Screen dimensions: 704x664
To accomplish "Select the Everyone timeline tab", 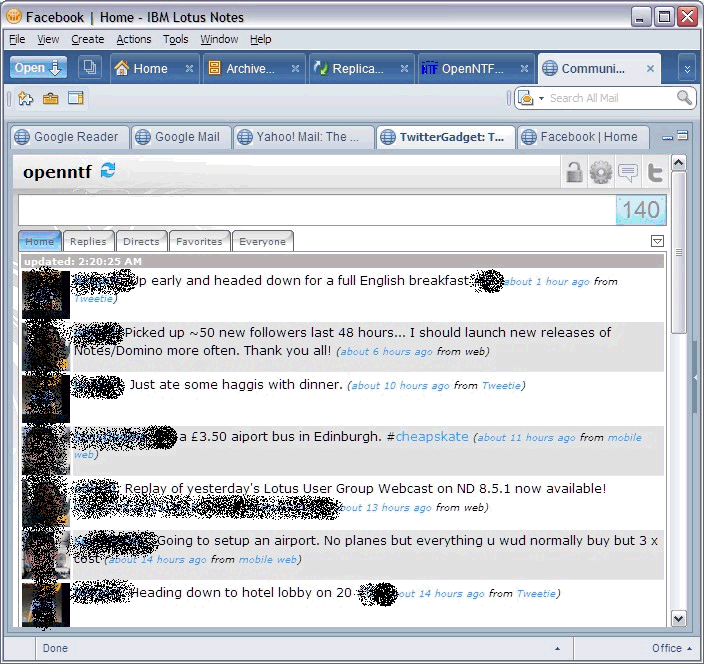I will [x=263, y=242].
